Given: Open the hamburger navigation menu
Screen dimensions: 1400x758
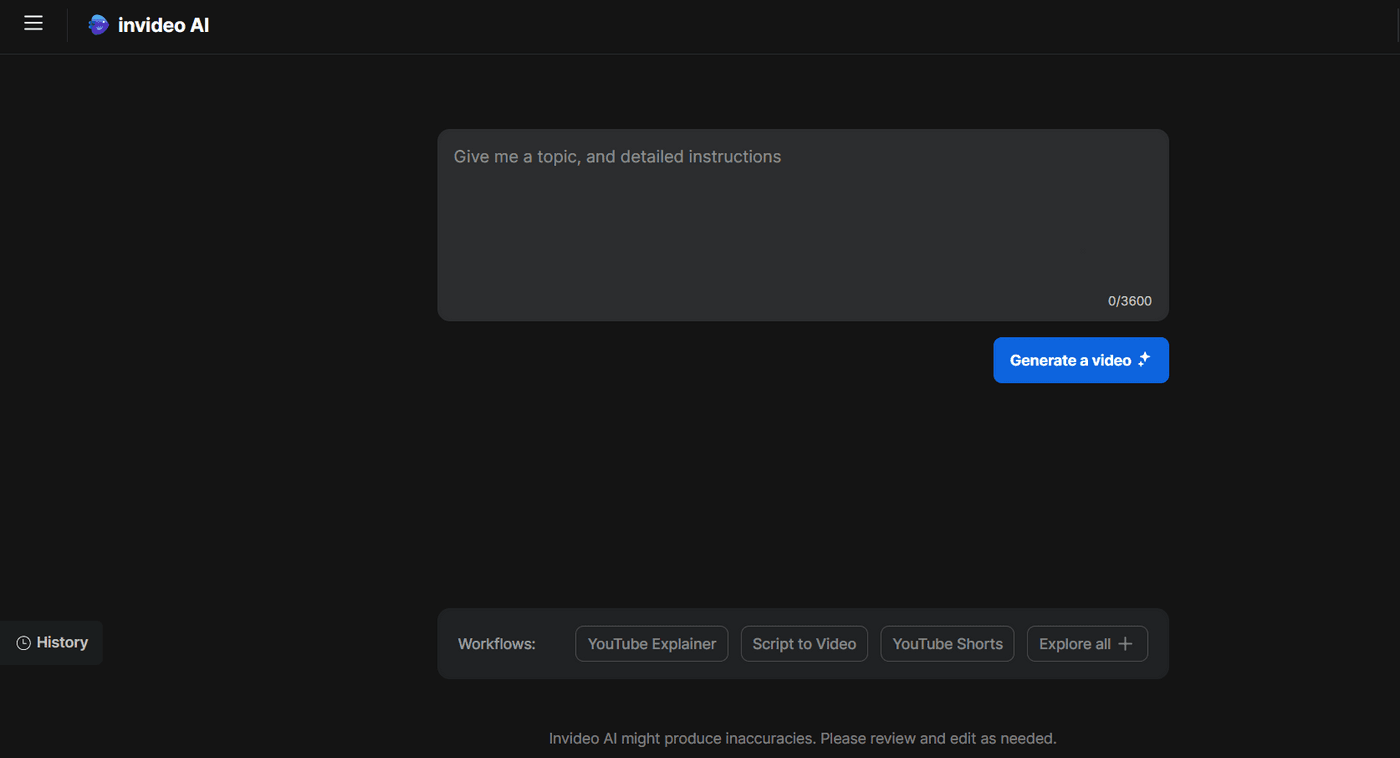Looking at the screenshot, I should pos(33,23).
